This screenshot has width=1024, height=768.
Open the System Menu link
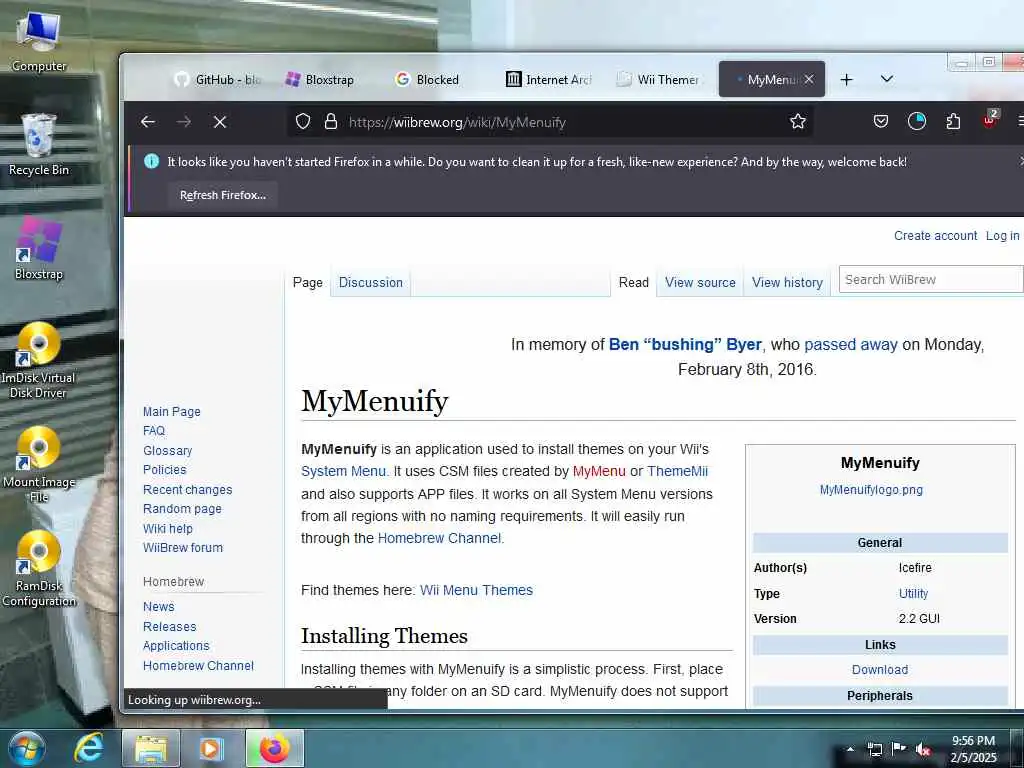[x=343, y=471]
